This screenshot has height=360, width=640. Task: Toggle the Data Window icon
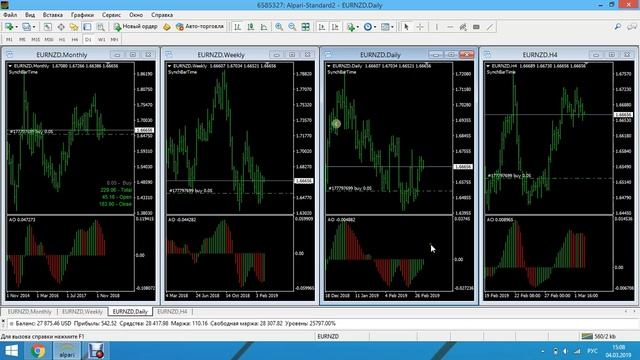(x=61, y=27)
